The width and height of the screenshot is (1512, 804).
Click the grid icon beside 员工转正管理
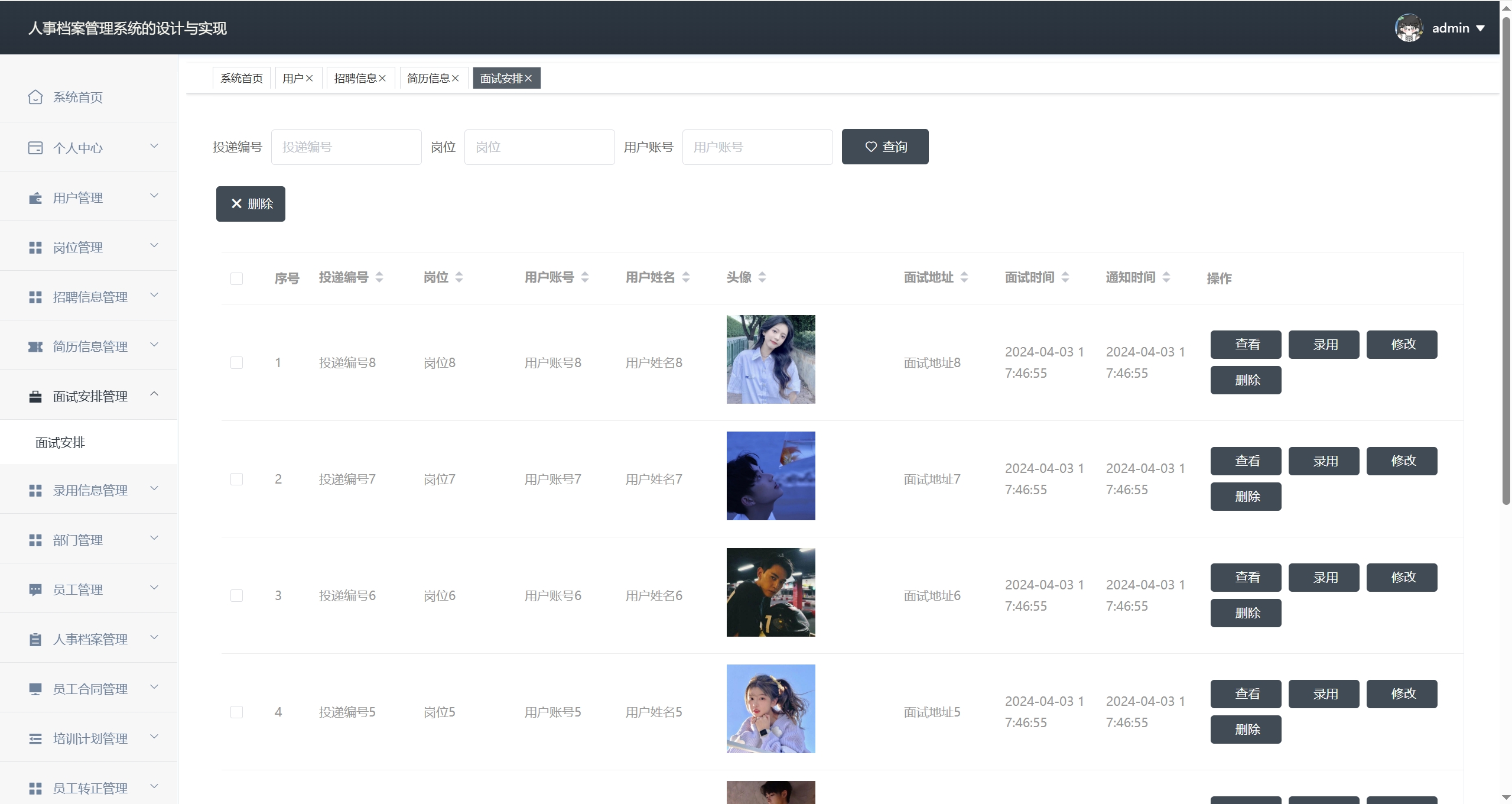(35, 789)
